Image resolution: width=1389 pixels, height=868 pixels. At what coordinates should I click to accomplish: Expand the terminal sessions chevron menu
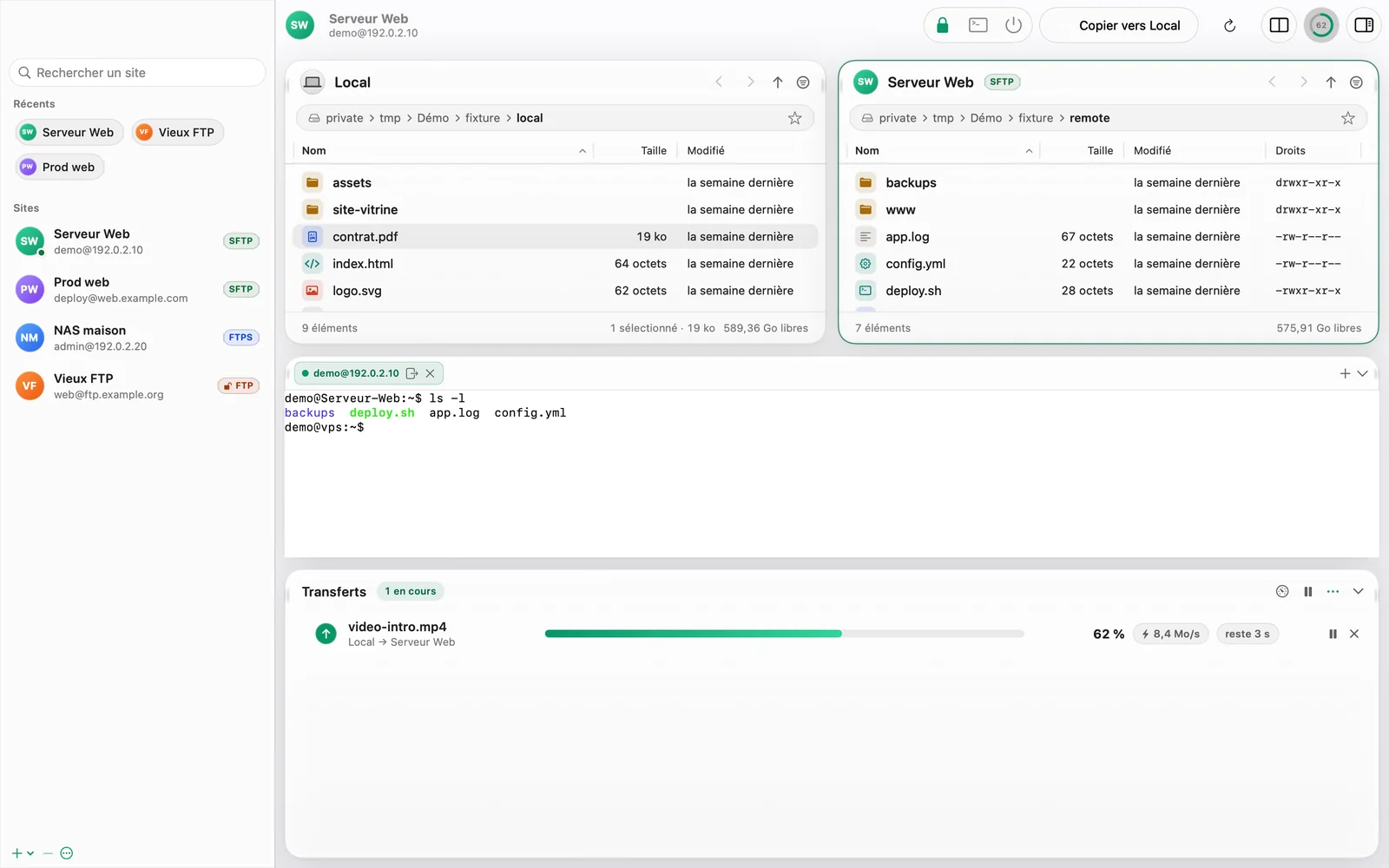click(x=1362, y=373)
